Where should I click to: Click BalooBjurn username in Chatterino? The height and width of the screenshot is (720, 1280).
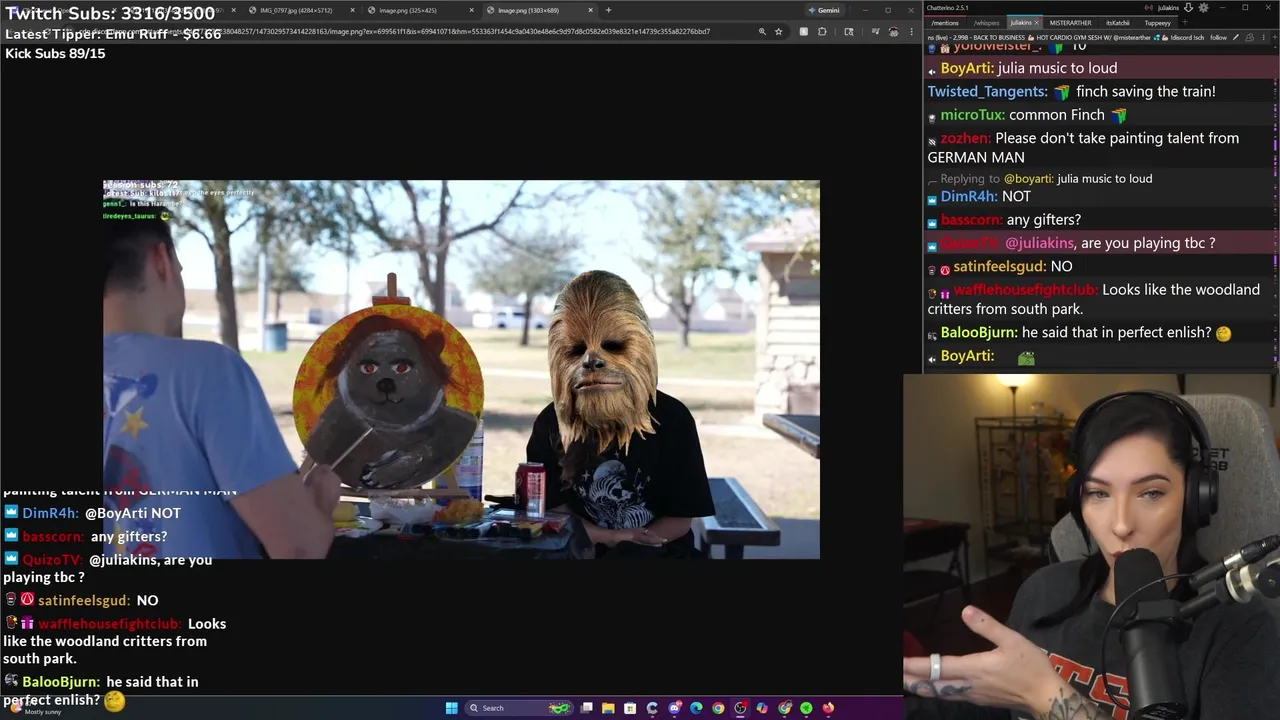pyautogui.click(x=979, y=333)
